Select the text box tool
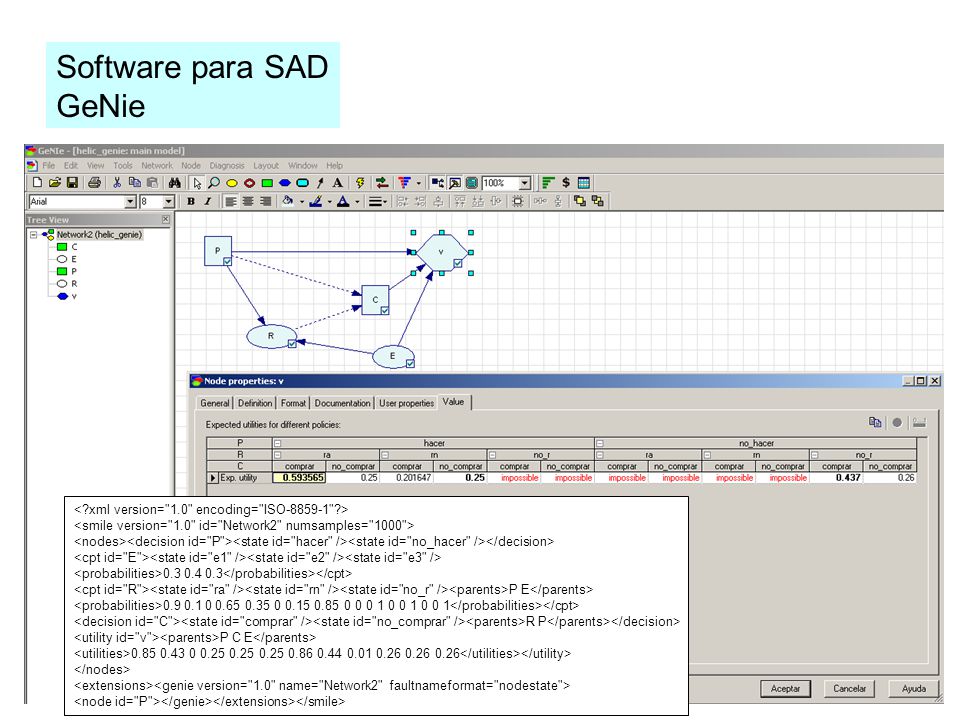This screenshot has width=960, height=720. [337, 182]
